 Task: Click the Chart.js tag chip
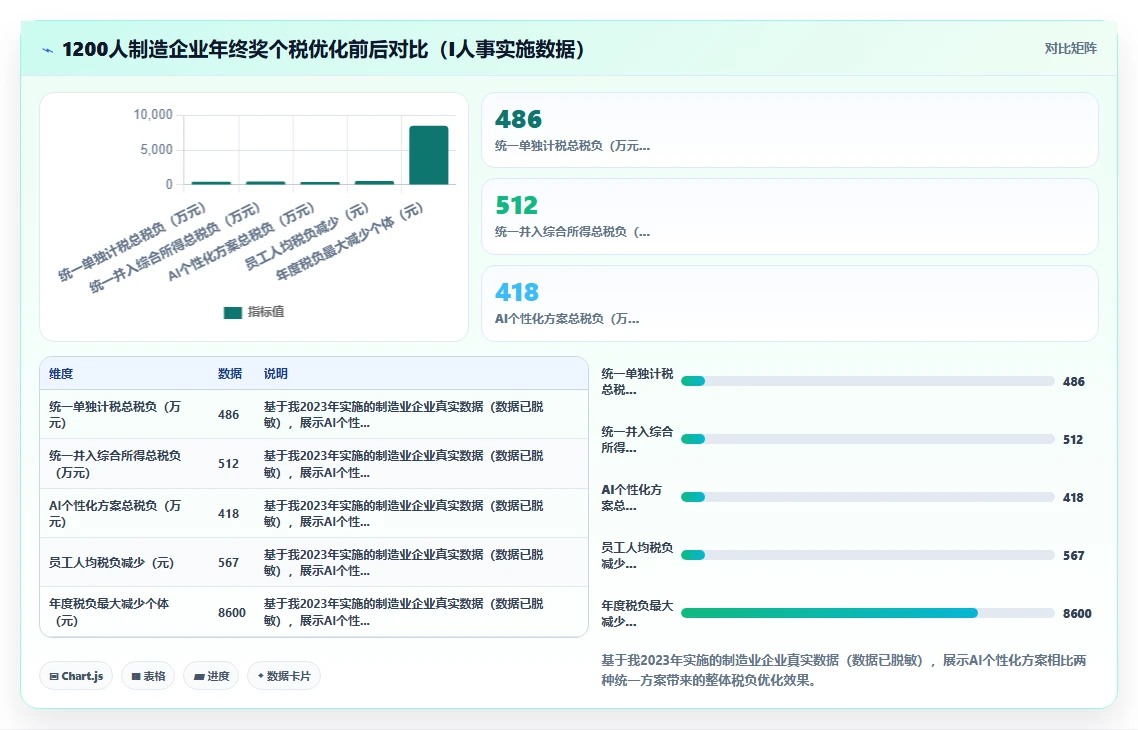[76, 676]
